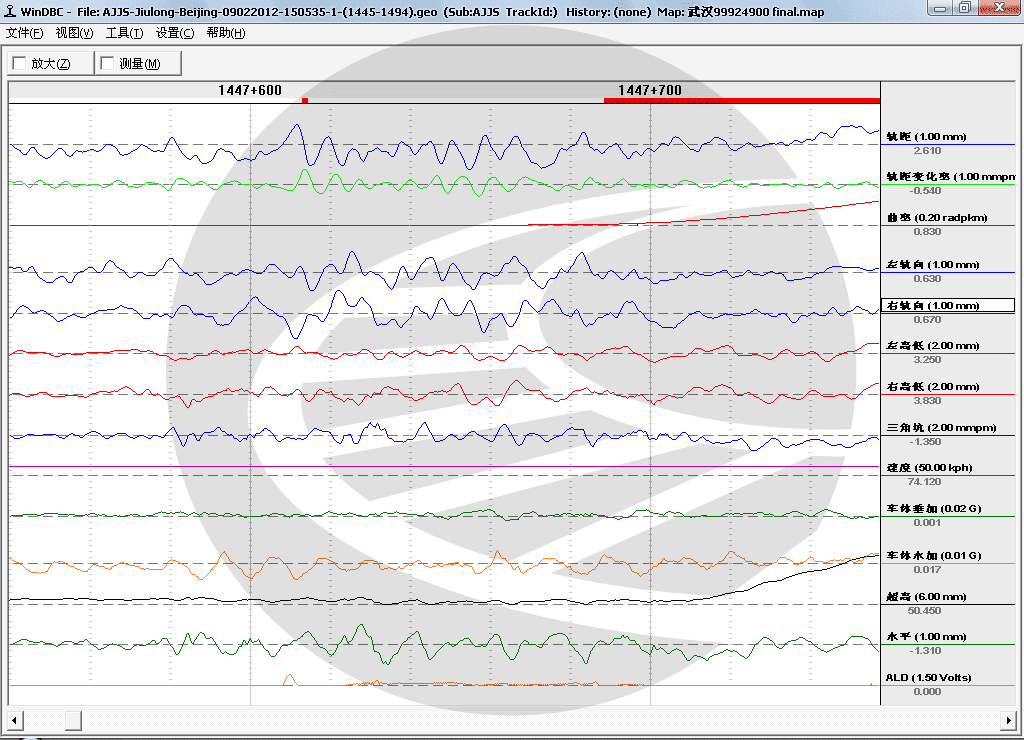The height and width of the screenshot is (740, 1024).
Task: Open the 帮助(H) menu
Action: click(x=226, y=33)
